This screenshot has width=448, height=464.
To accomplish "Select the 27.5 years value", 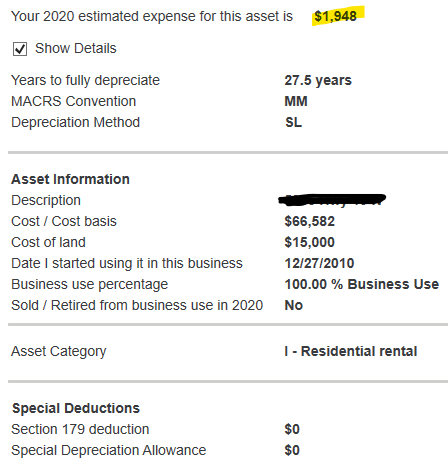I will 318,80.
